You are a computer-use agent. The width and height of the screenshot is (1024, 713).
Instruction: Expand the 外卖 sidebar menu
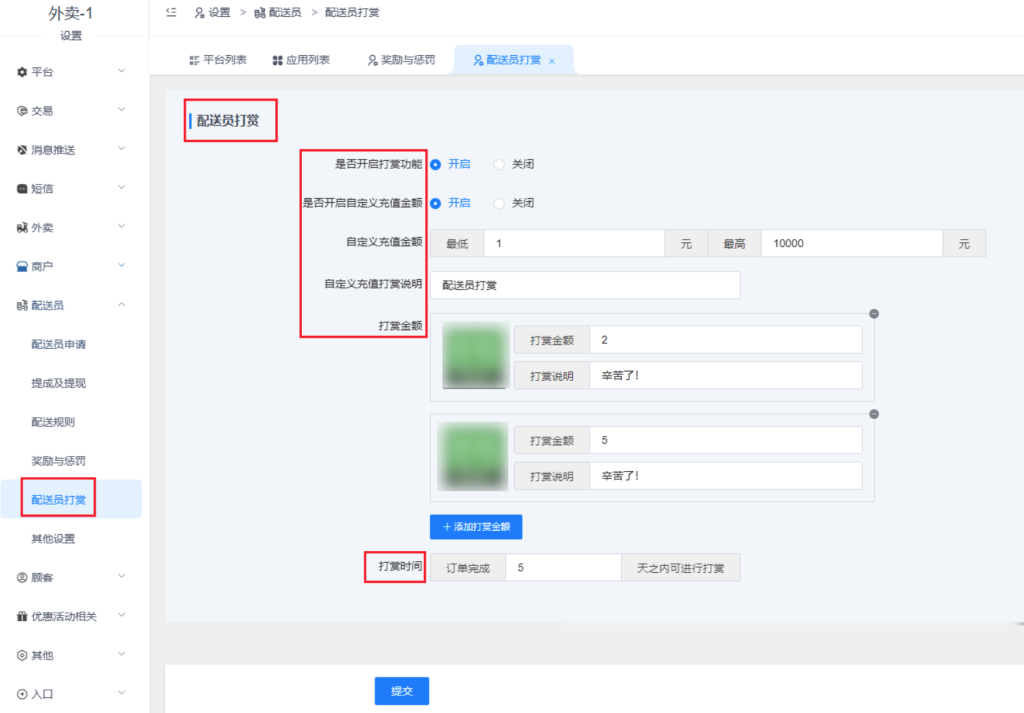121,227
